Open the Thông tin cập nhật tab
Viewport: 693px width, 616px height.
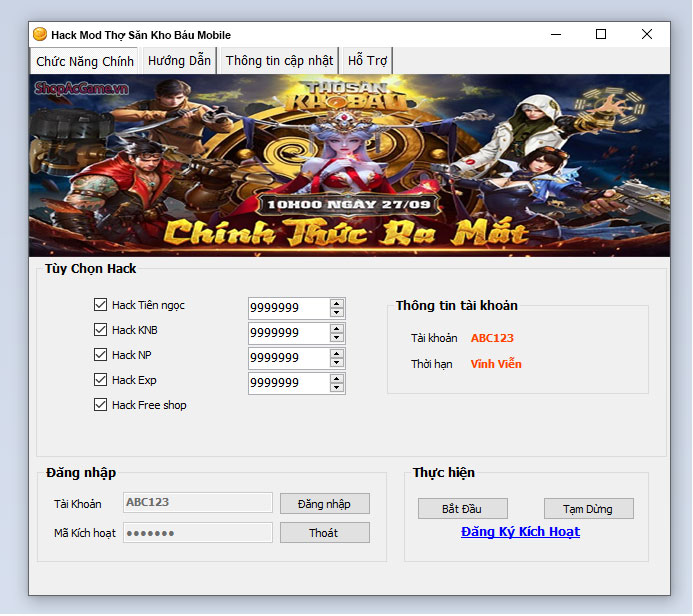pos(279,61)
